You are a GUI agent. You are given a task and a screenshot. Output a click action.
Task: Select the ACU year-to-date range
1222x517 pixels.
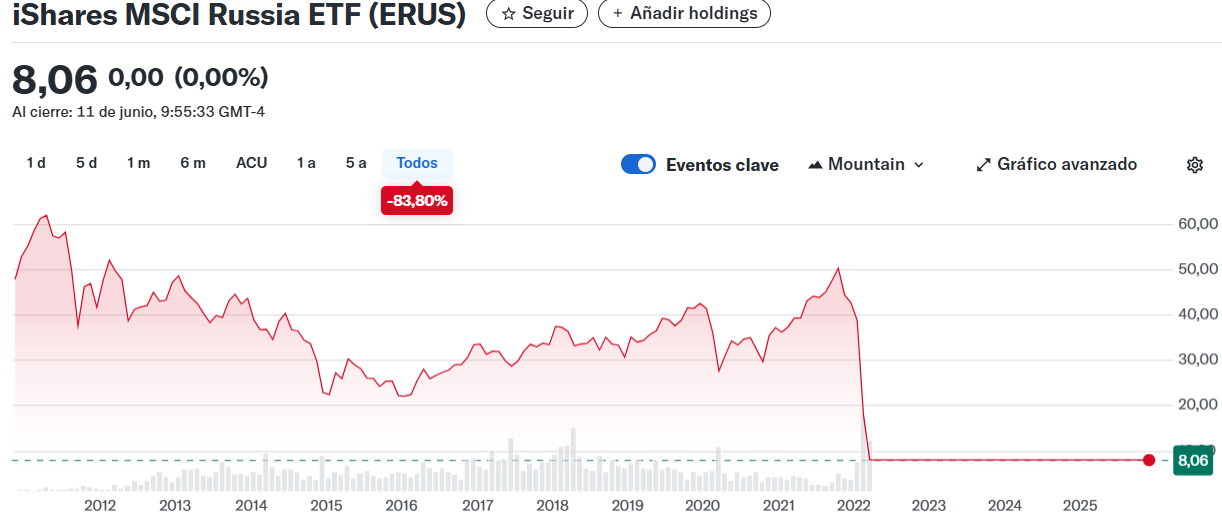[x=251, y=163]
